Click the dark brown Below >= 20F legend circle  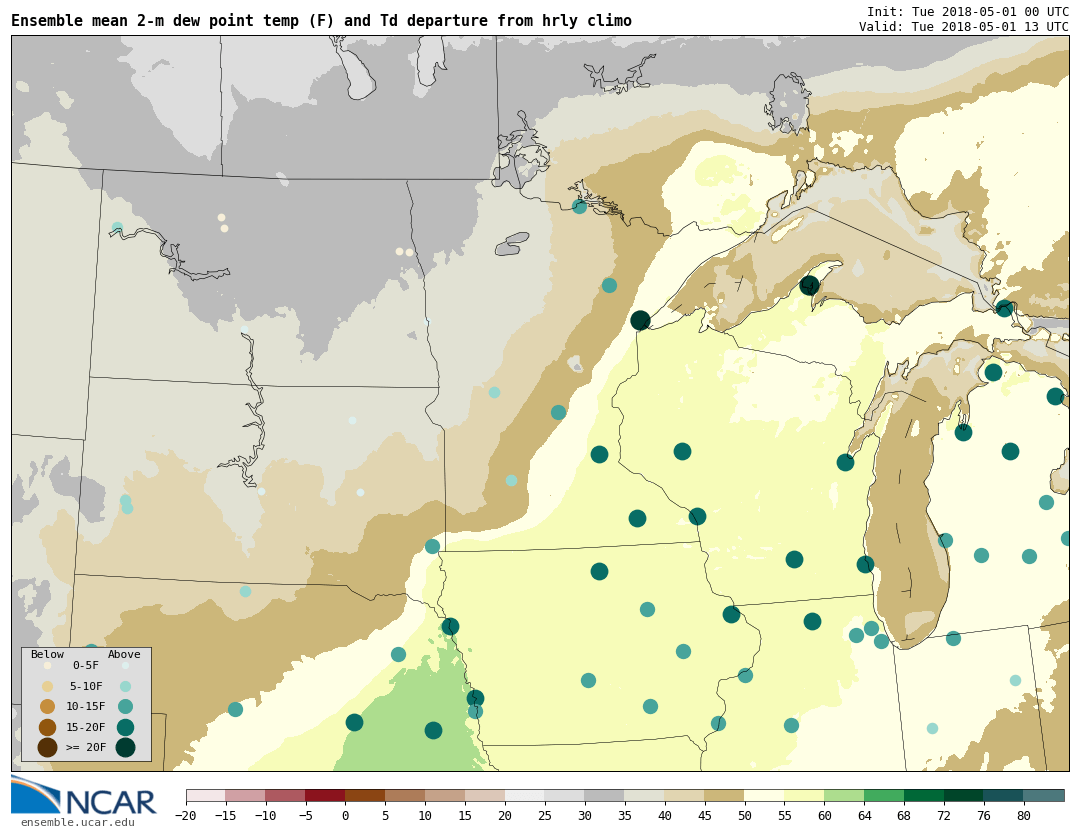coord(48,747)
